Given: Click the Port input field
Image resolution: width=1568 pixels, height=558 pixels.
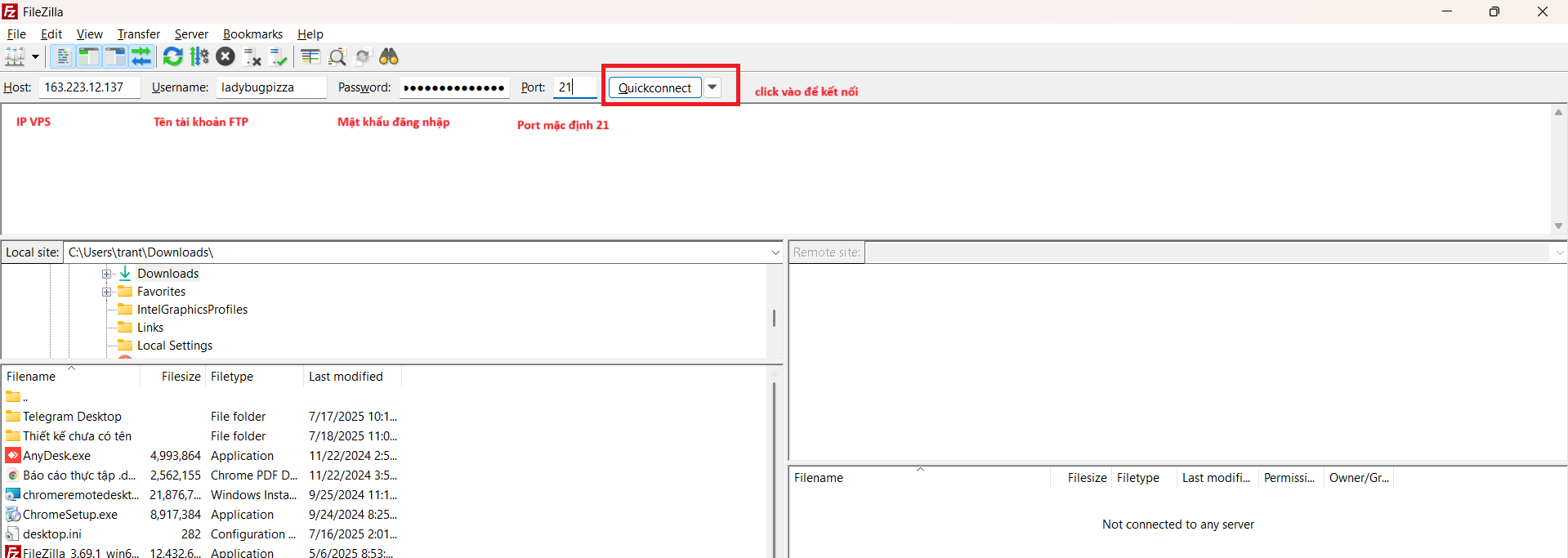Looking at the screenshot, I should [575, 87].
